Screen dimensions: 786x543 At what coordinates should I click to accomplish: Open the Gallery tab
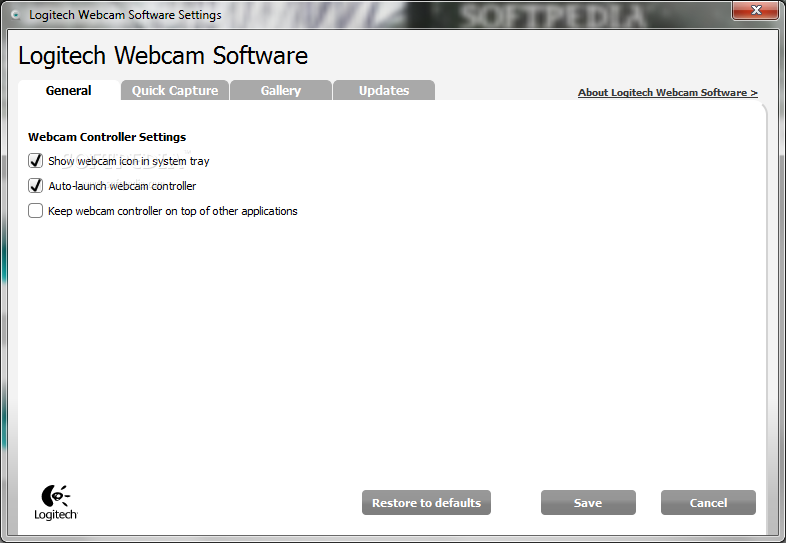click(x=281, y=90)
